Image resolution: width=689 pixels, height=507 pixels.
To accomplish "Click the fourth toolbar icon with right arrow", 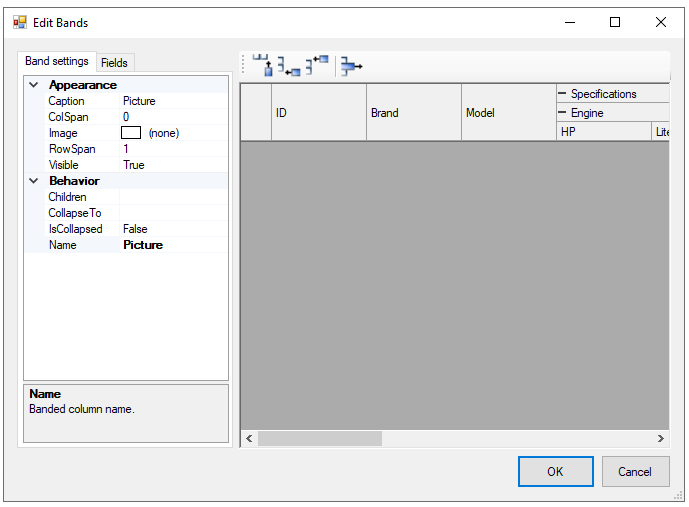I will coord(350,66).
